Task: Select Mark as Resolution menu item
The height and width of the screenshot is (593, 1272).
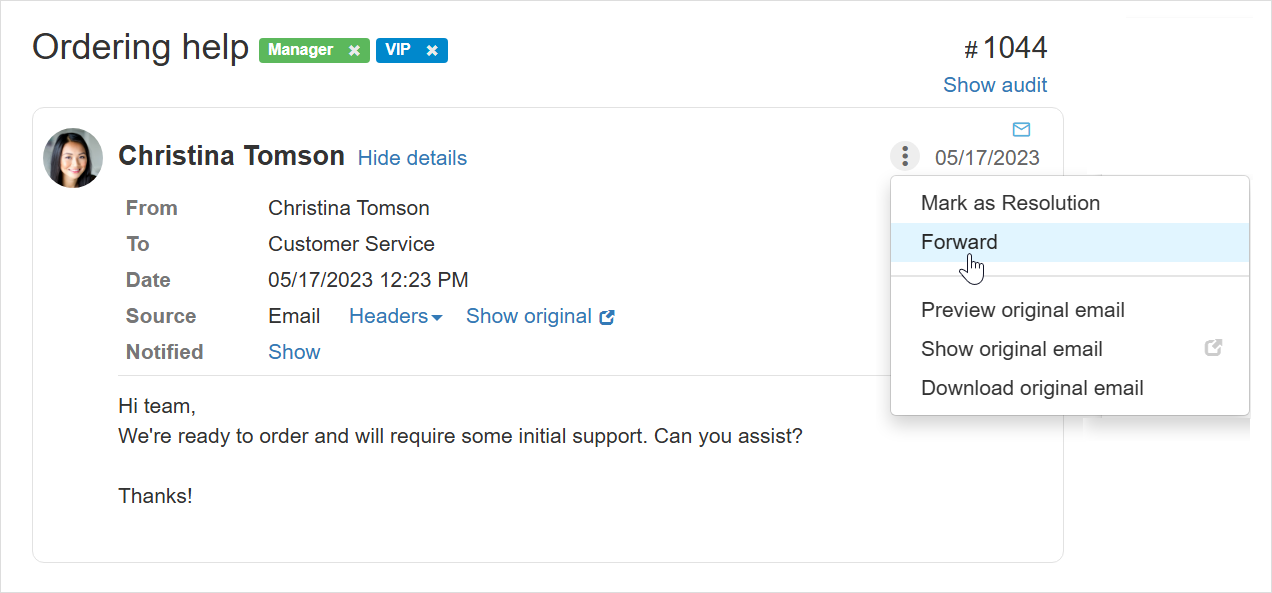Action: [x=1010, y=203]
